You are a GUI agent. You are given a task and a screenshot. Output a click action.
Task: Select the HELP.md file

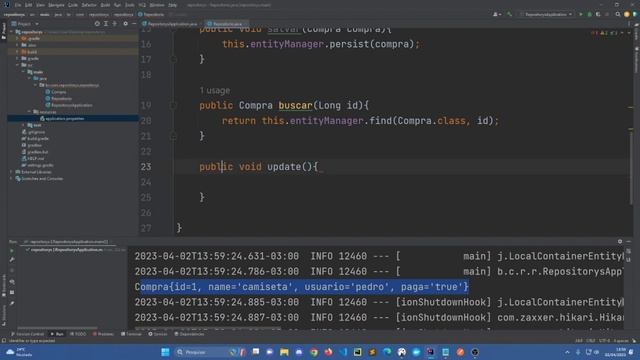pyautogui.click(x=33, y=158)
